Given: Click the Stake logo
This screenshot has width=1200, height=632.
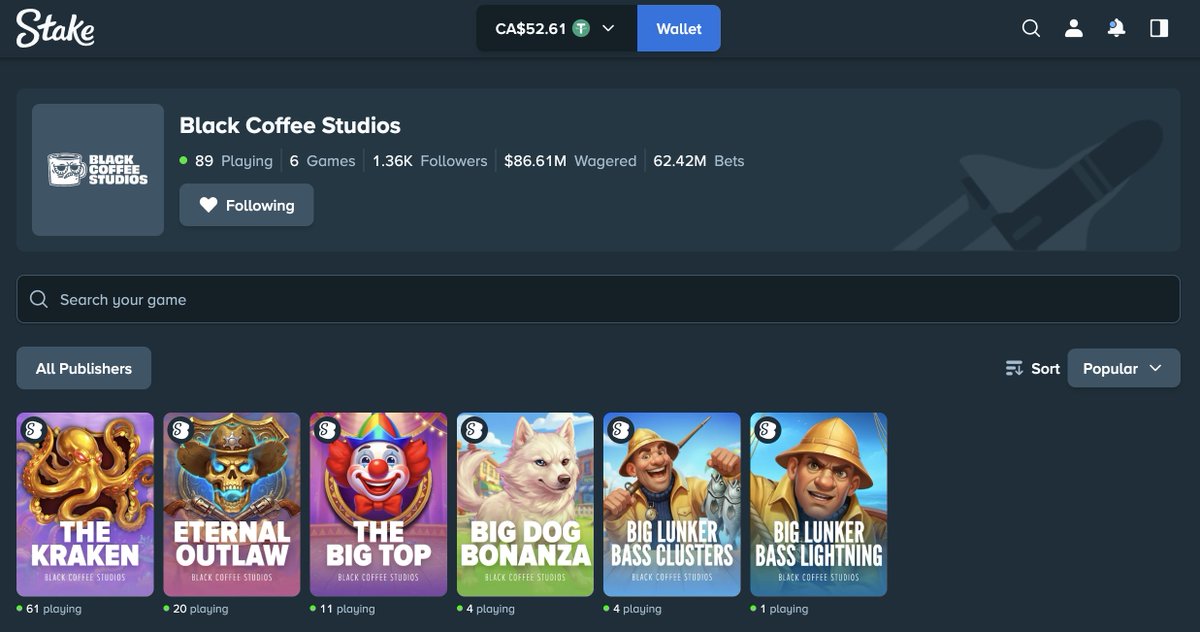Looking at the screenshot, I should point(56,28).
